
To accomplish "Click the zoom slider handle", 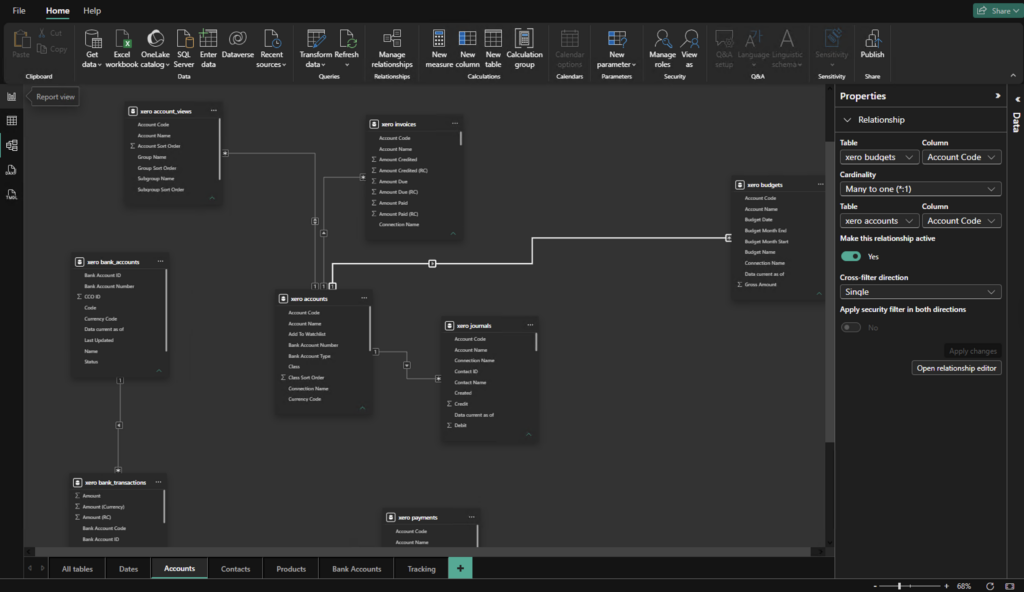I will (899, 586).
